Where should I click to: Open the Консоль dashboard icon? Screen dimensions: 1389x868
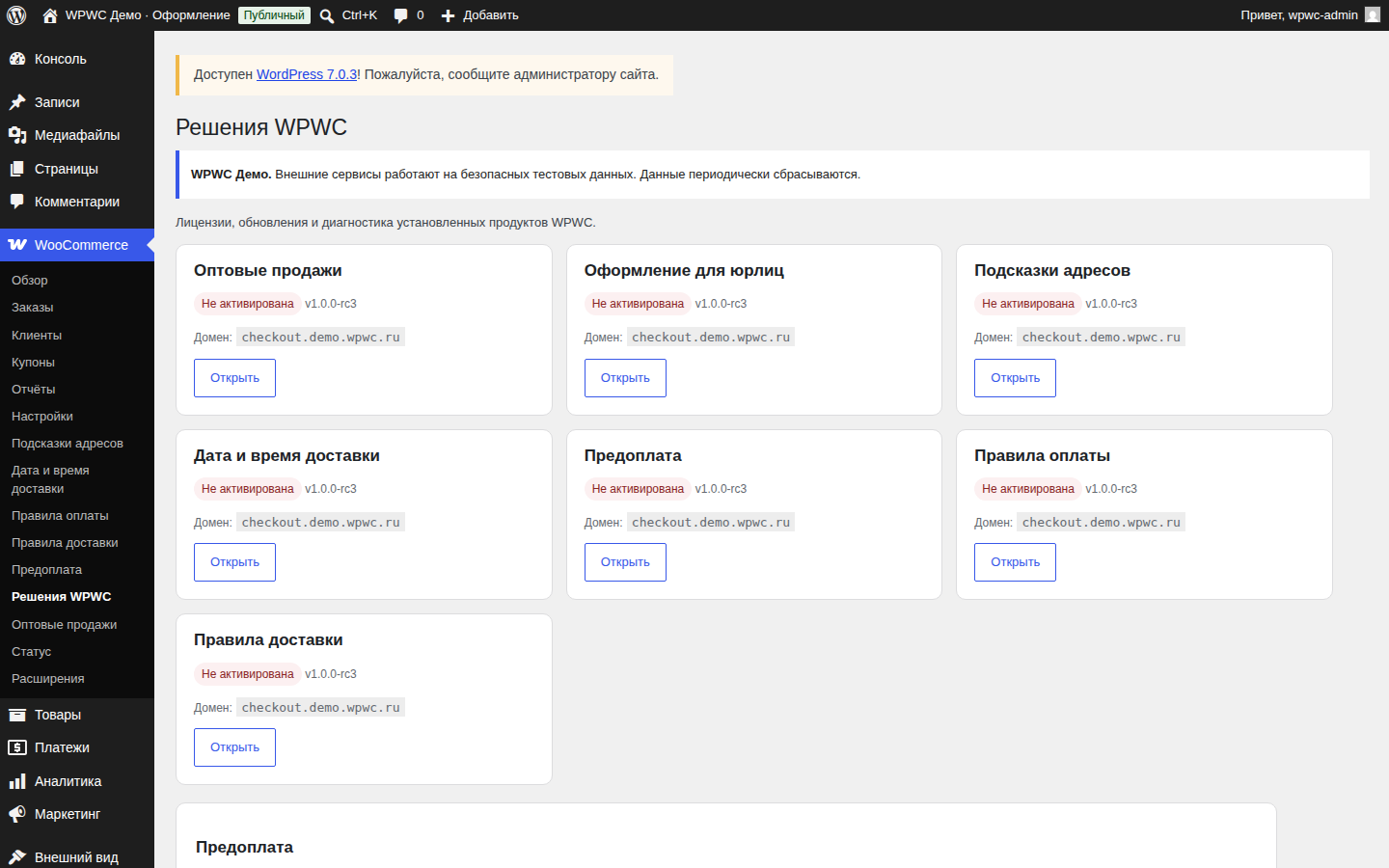(x=17, y=59)
